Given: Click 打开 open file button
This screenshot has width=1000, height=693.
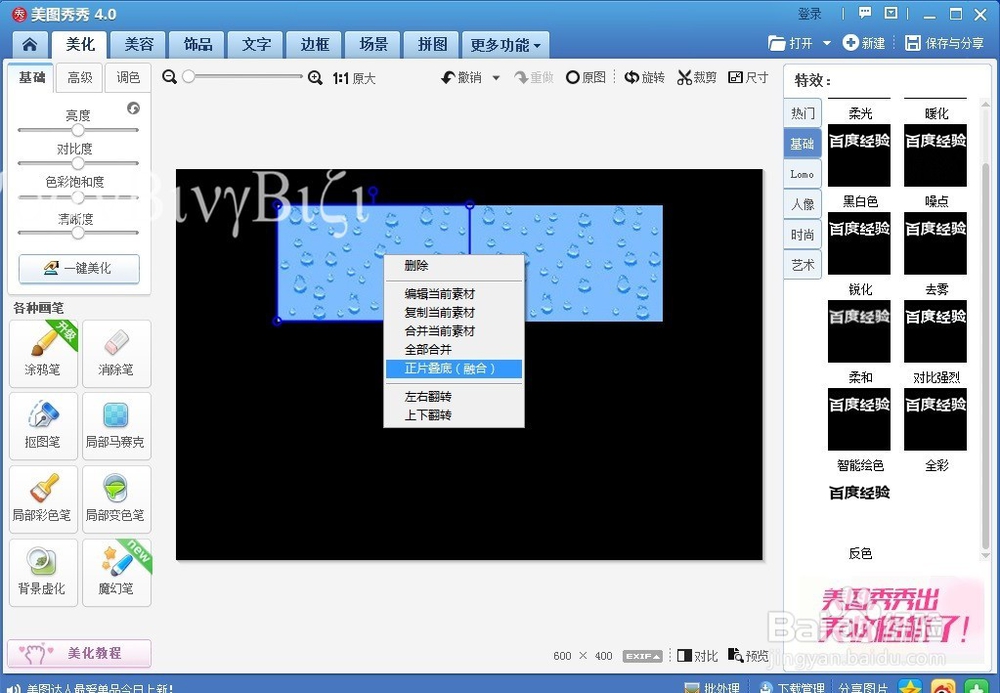Looking at the screenshot, I should pyautogui.click(x=791, y=43).
